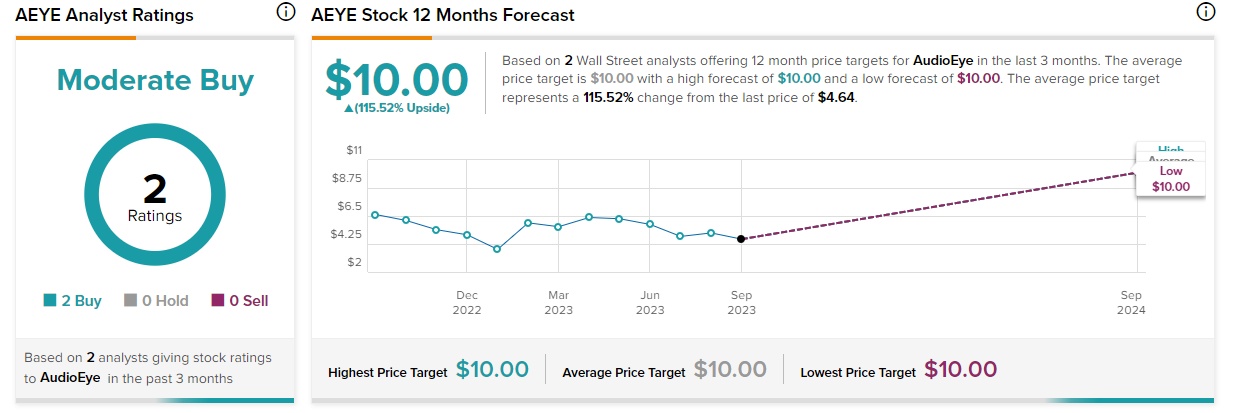Click info icon beside 12 Months Forecast
1234x413 pixels.
1205,13
